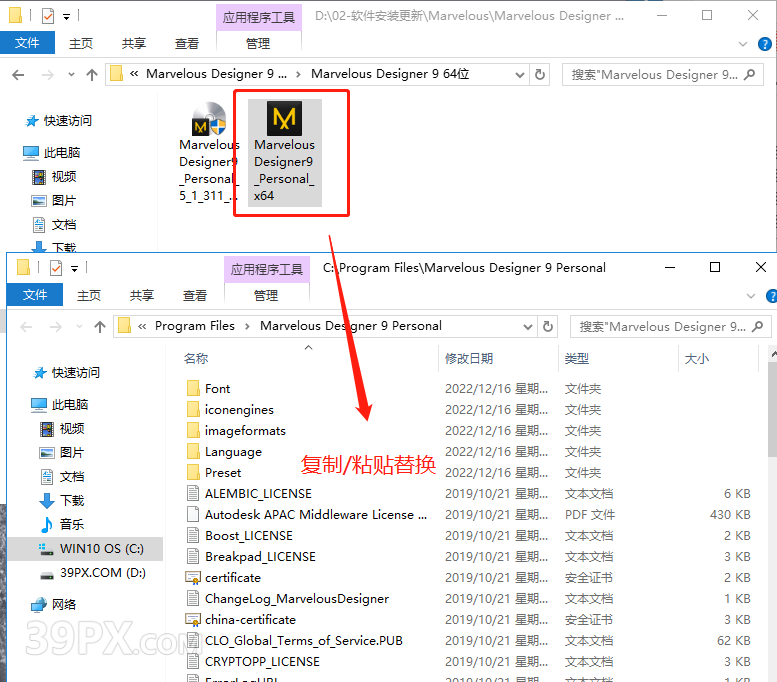
Task: Go up one folder level in back window
Action: [x=92, y=75]
